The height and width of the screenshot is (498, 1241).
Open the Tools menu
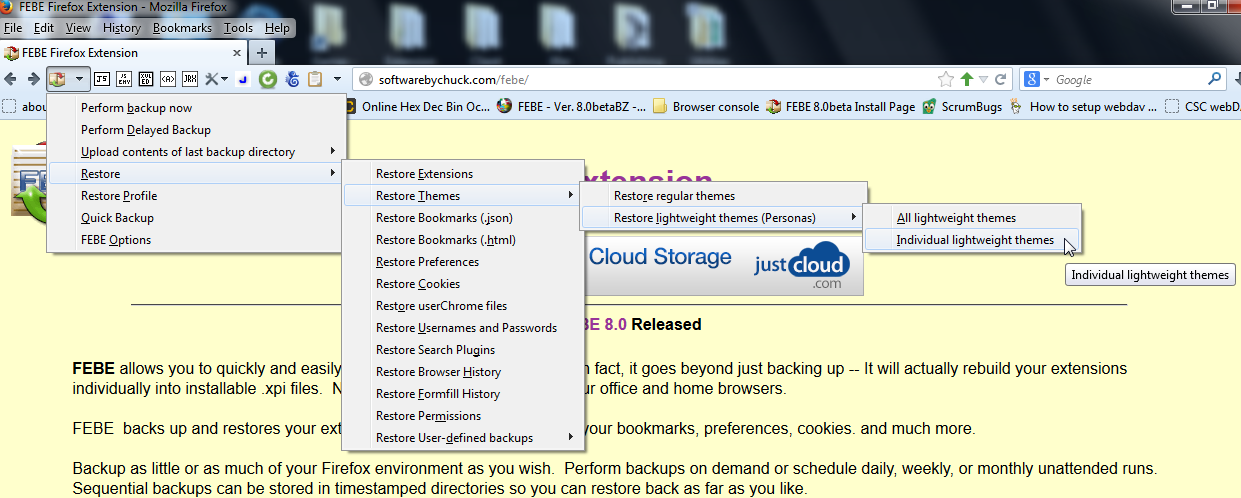(238, 28)
